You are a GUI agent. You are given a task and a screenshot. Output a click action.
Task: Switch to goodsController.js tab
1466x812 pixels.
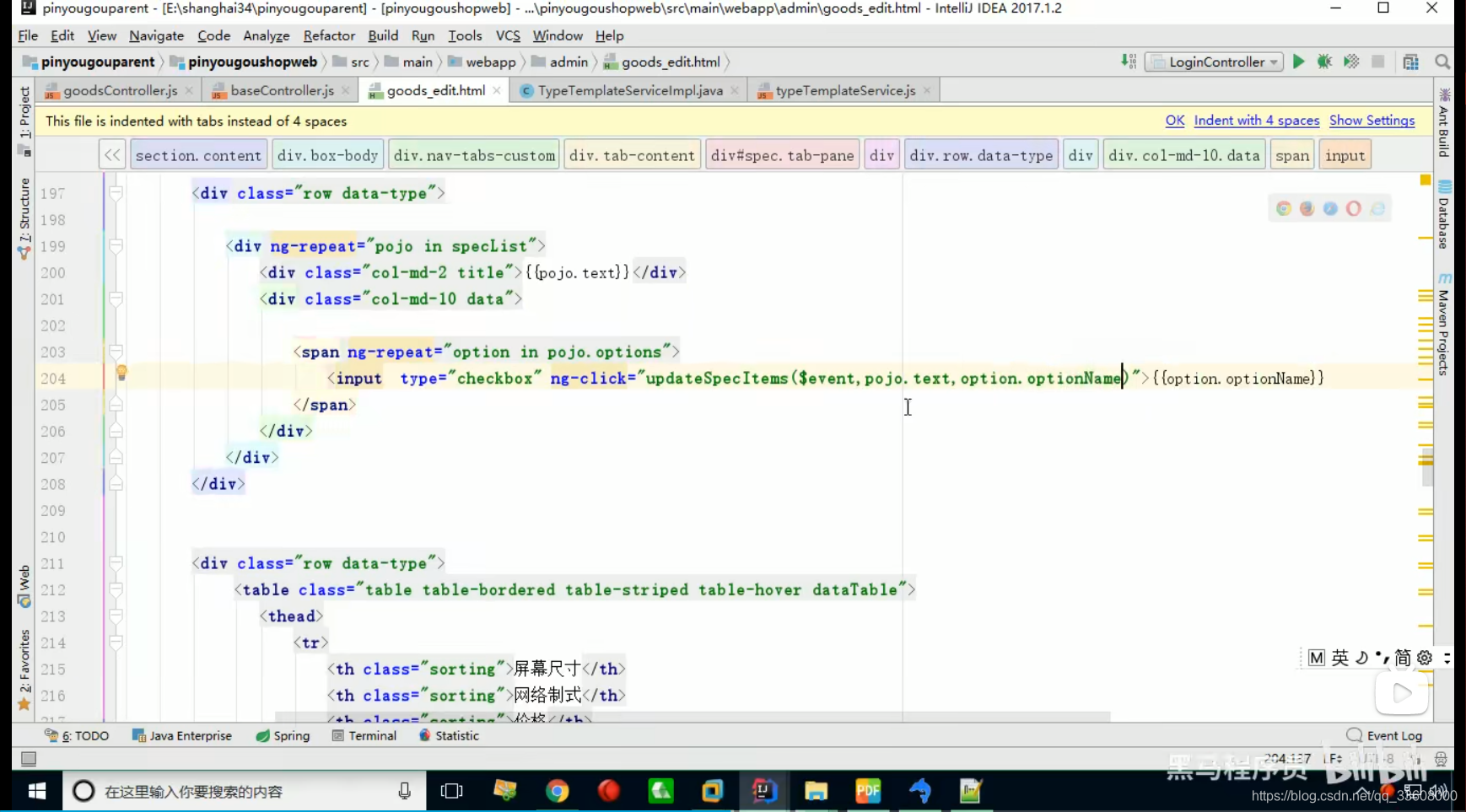[120, 90]
